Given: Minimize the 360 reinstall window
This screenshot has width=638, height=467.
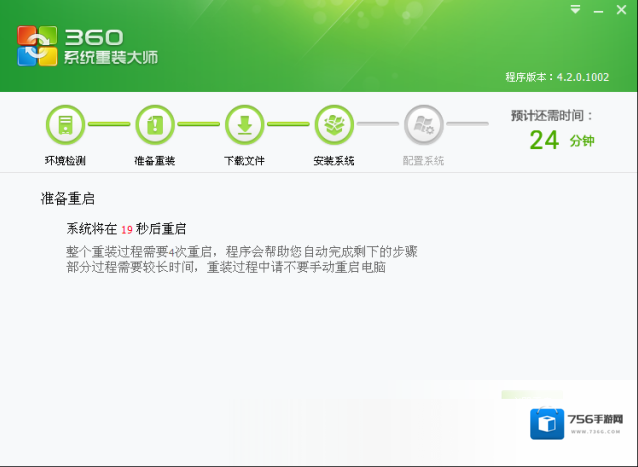Looking at the screenshot, I should pyautogui.click(x=598, y=9).
